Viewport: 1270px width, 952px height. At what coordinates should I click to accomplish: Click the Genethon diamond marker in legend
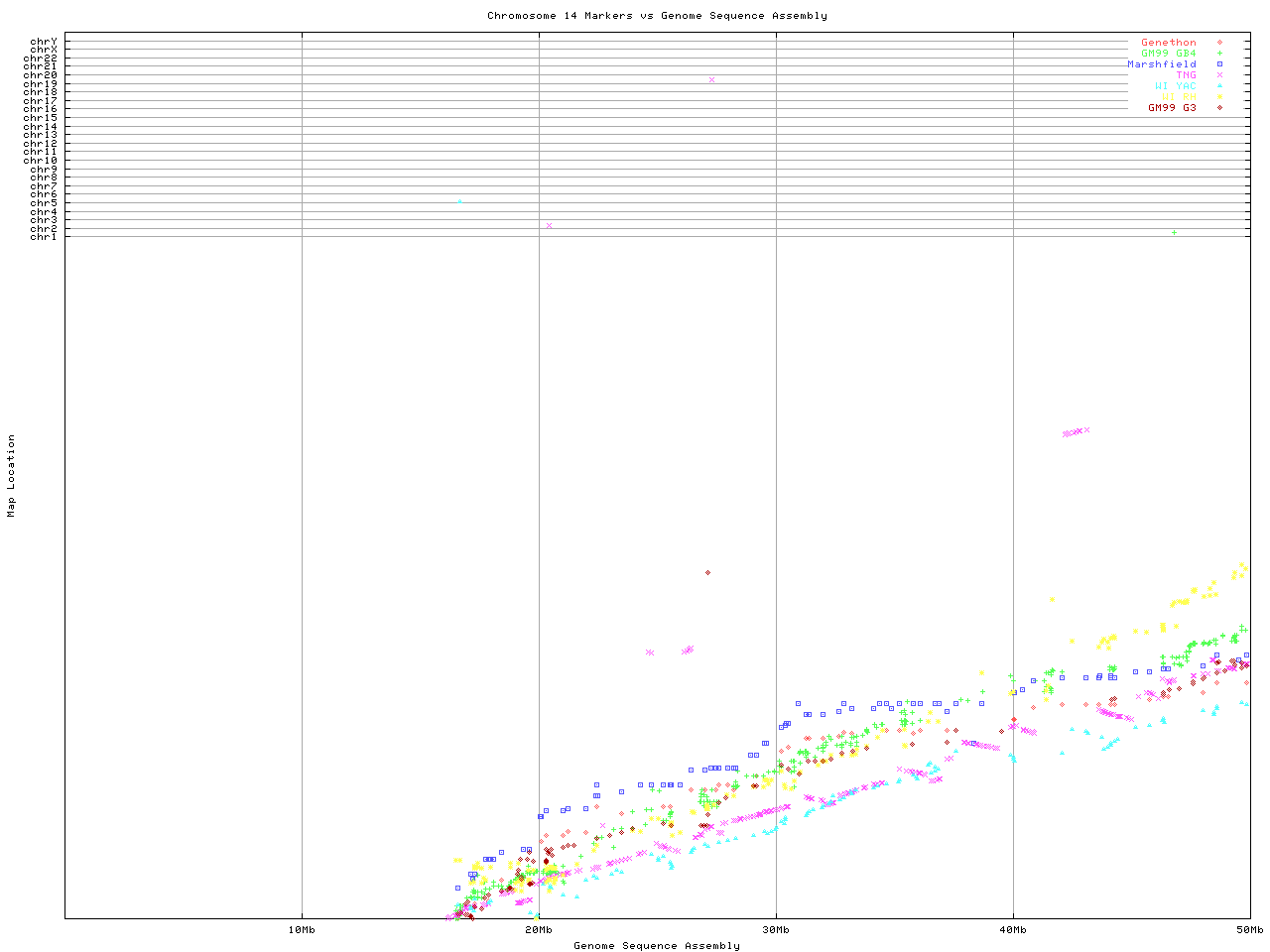point(1219,43)
